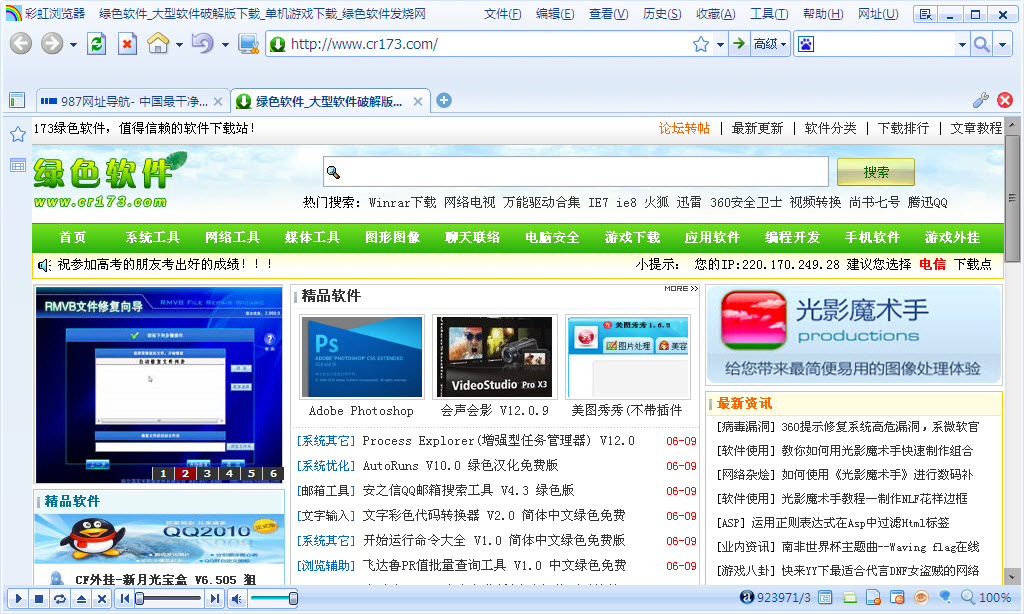Click the media Eject/Open button
The height and width of the screenshot is (614, 1024).
click(x=81, y=598)
